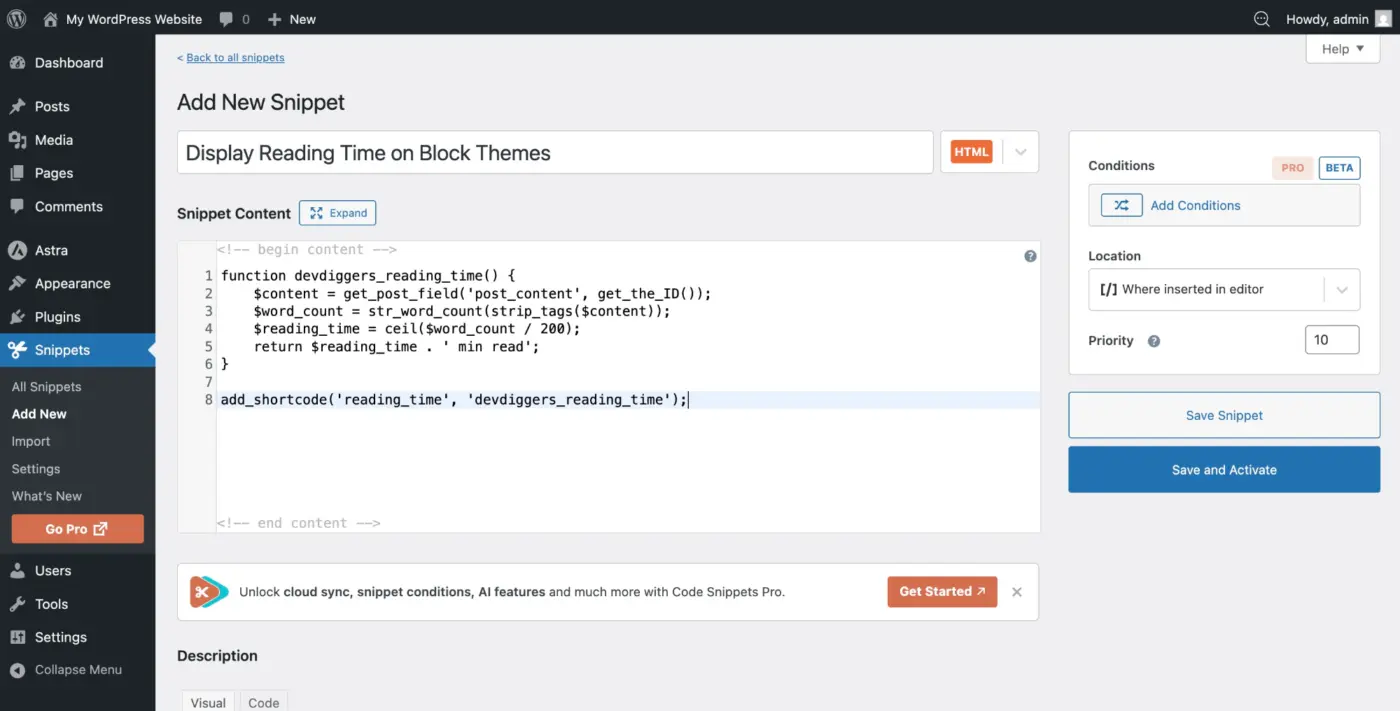
Task: Click the Priority help question mark icon
Action: coord(1154,341)
